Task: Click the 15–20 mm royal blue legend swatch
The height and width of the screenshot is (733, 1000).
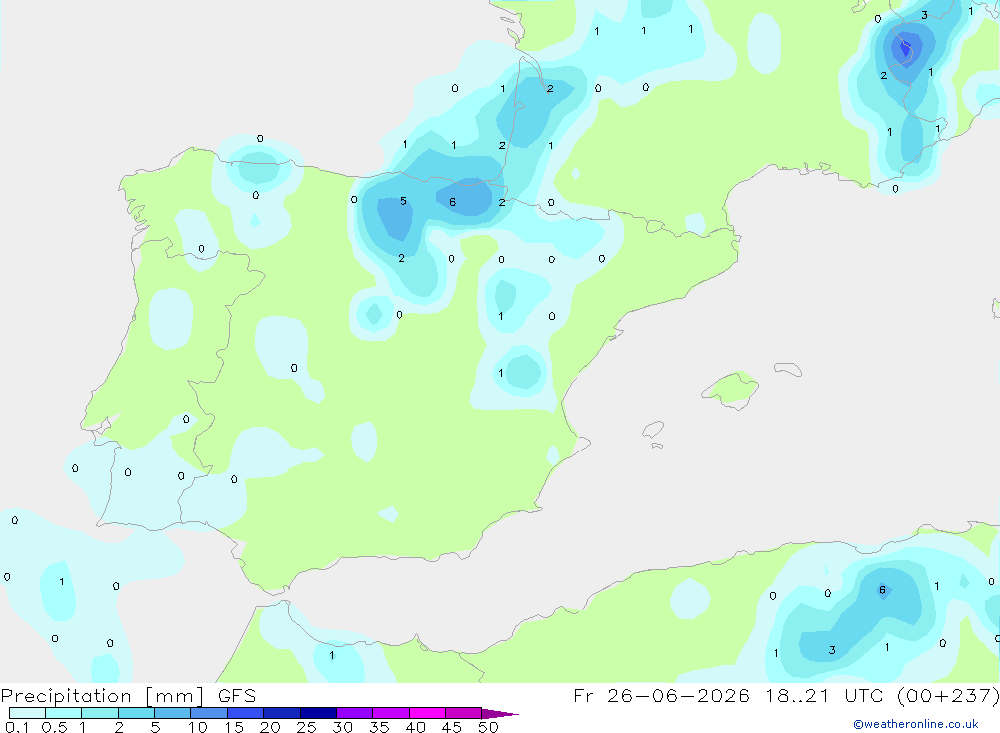Action: [x=245, y=713]
